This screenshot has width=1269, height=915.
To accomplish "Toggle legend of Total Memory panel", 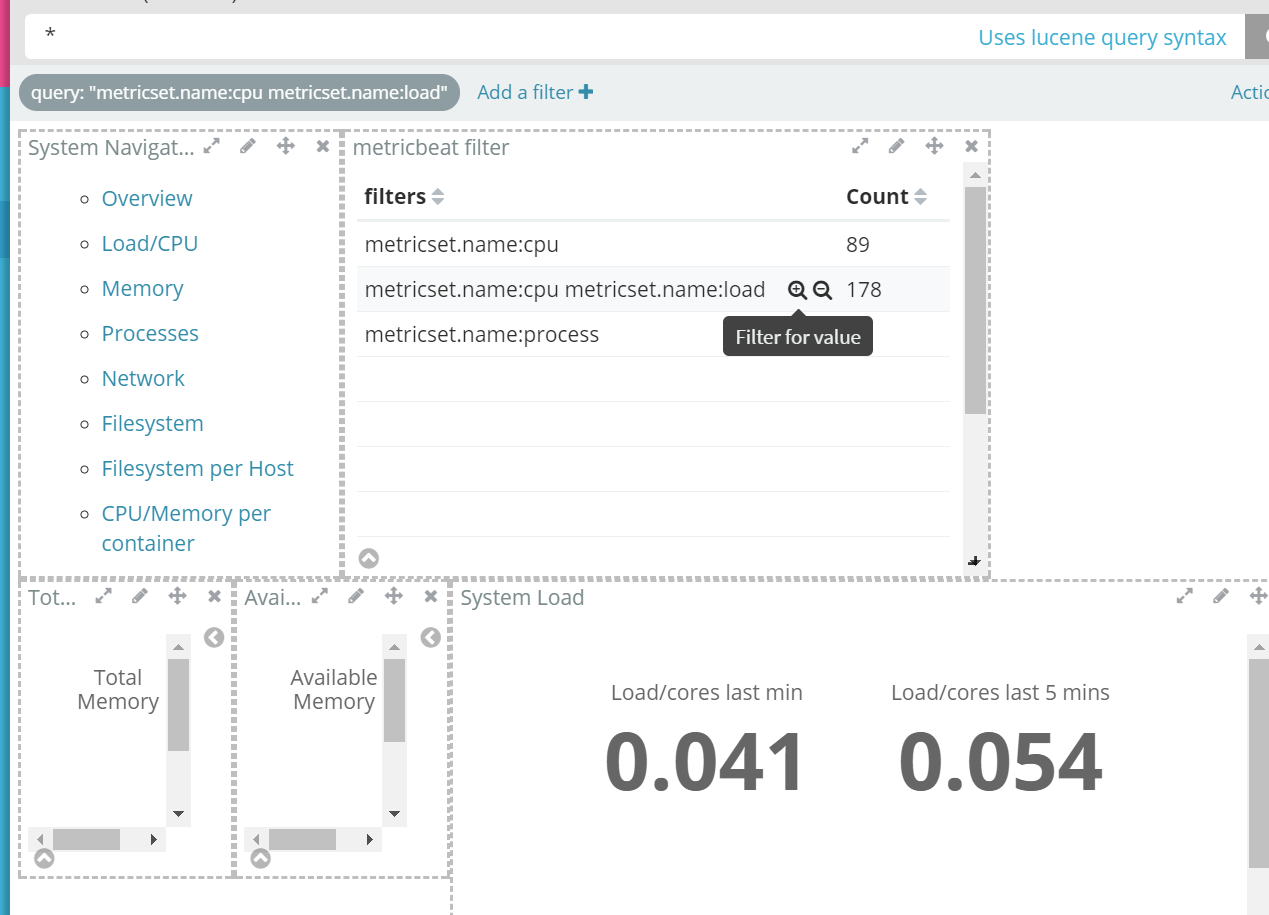I will 214,637.
